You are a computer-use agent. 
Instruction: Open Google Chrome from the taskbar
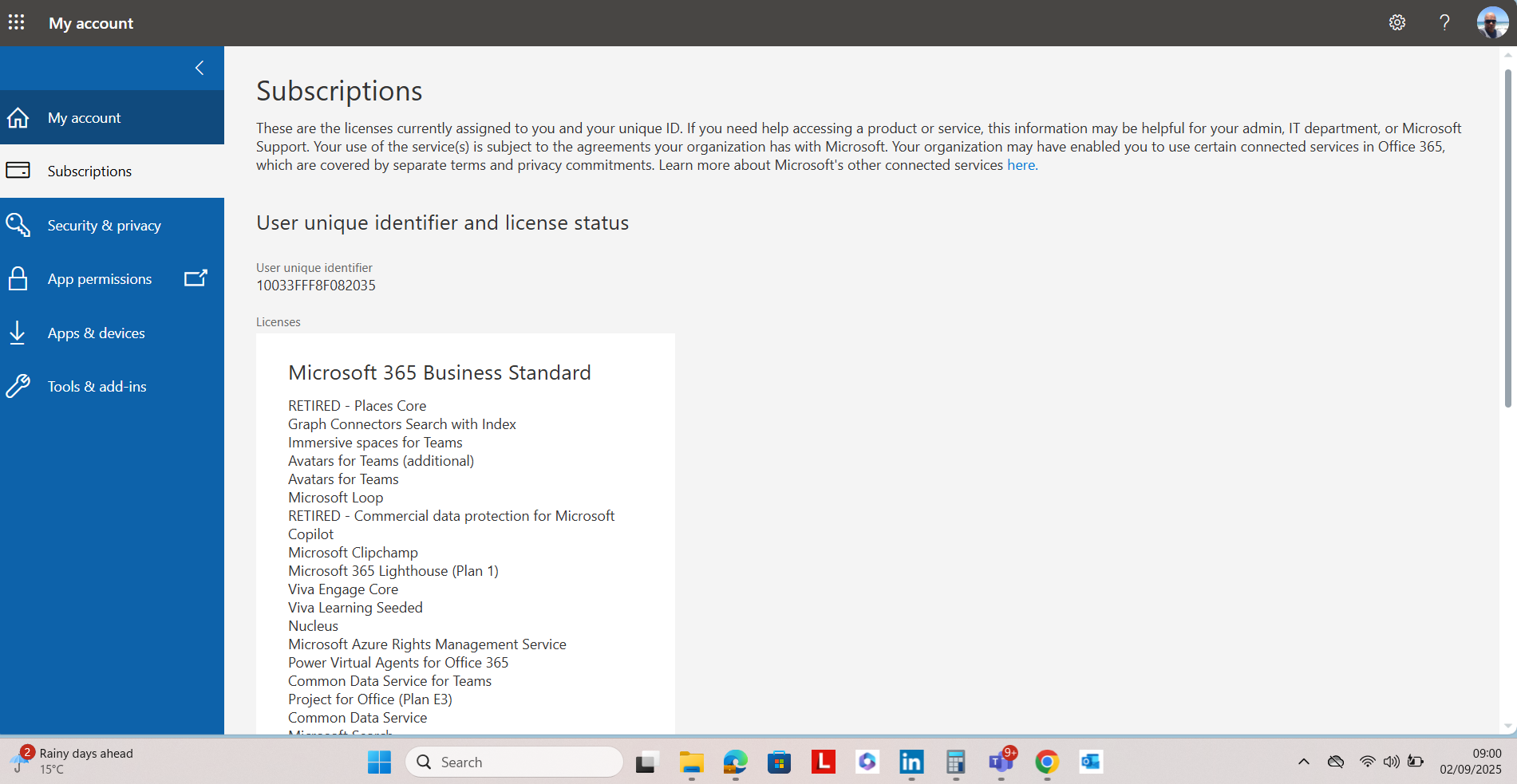[x=1047, y=762]
